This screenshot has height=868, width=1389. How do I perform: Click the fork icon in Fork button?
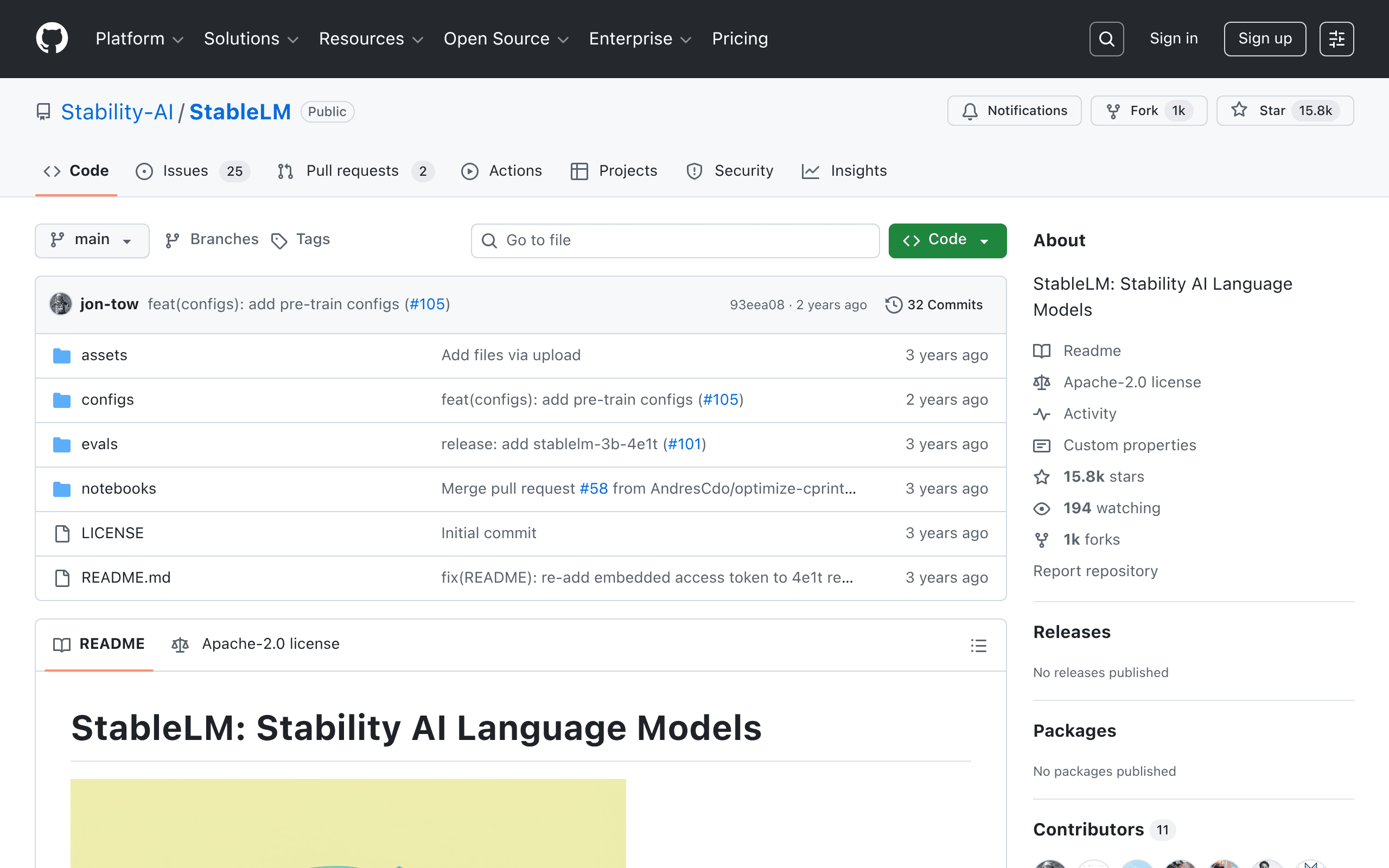point(1113,111)
